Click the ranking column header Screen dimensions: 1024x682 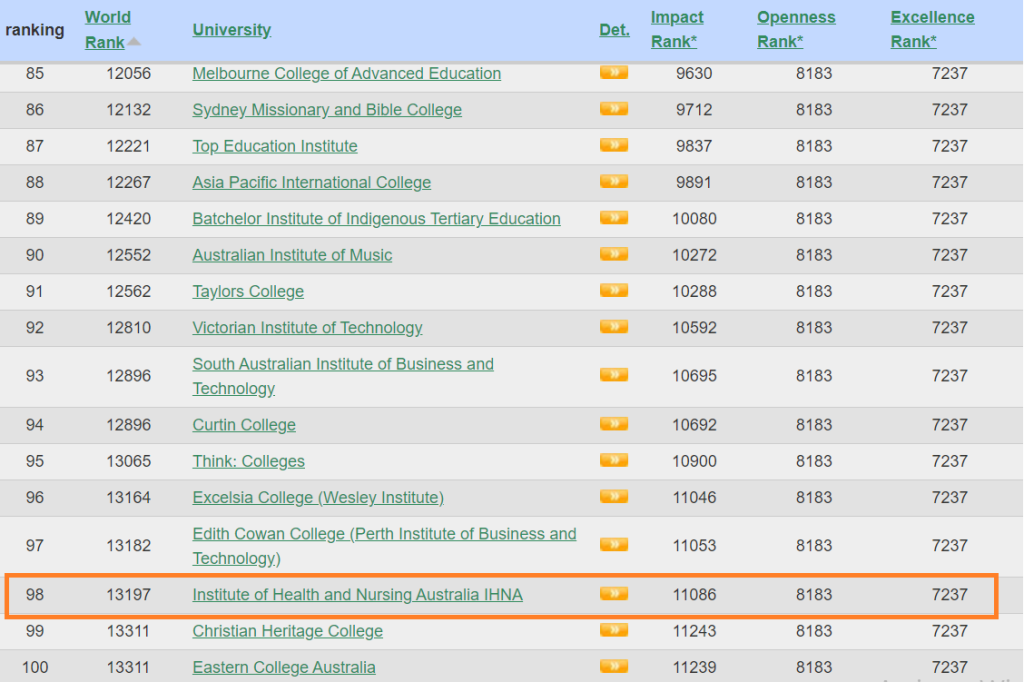tap(35, 30)
